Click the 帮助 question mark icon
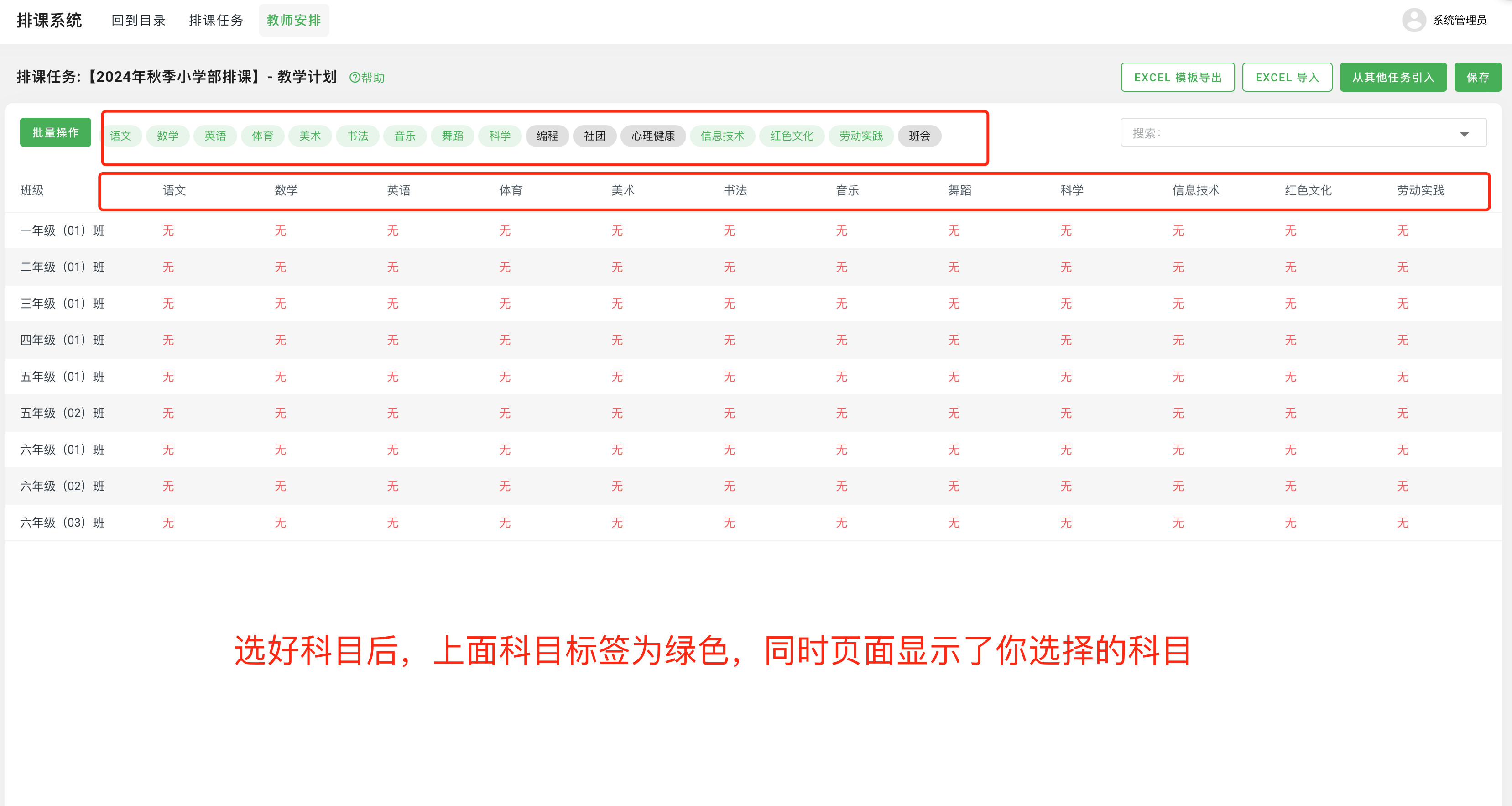The image size is (1512, 806). pyautogui.click(x=355, y=77)
